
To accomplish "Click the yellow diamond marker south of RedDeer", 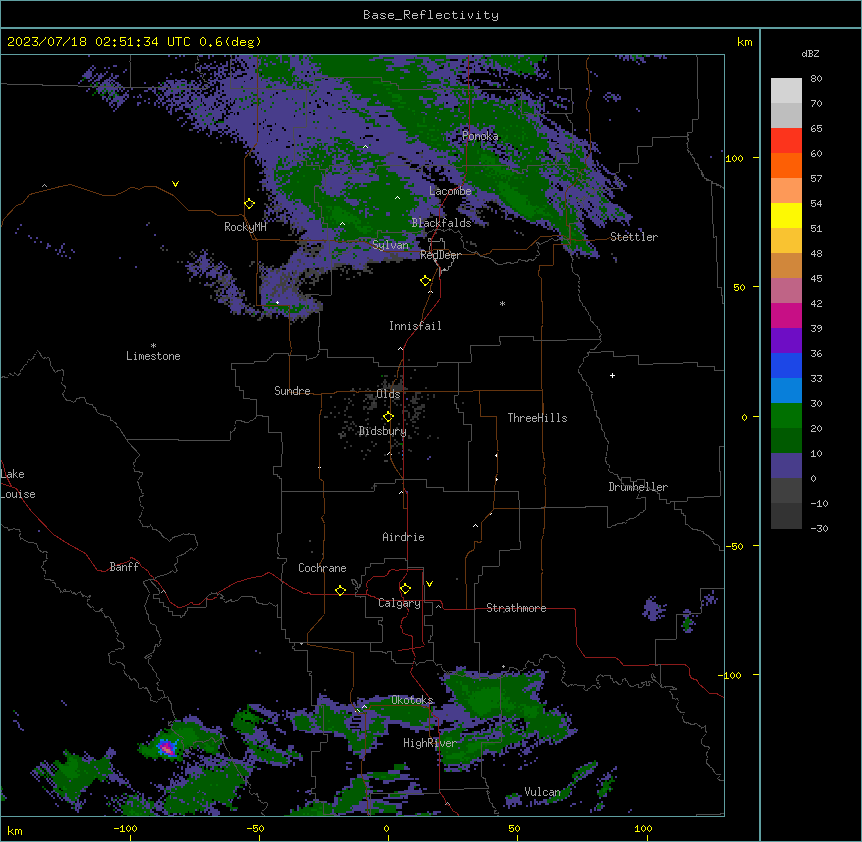I will (425, 281).
